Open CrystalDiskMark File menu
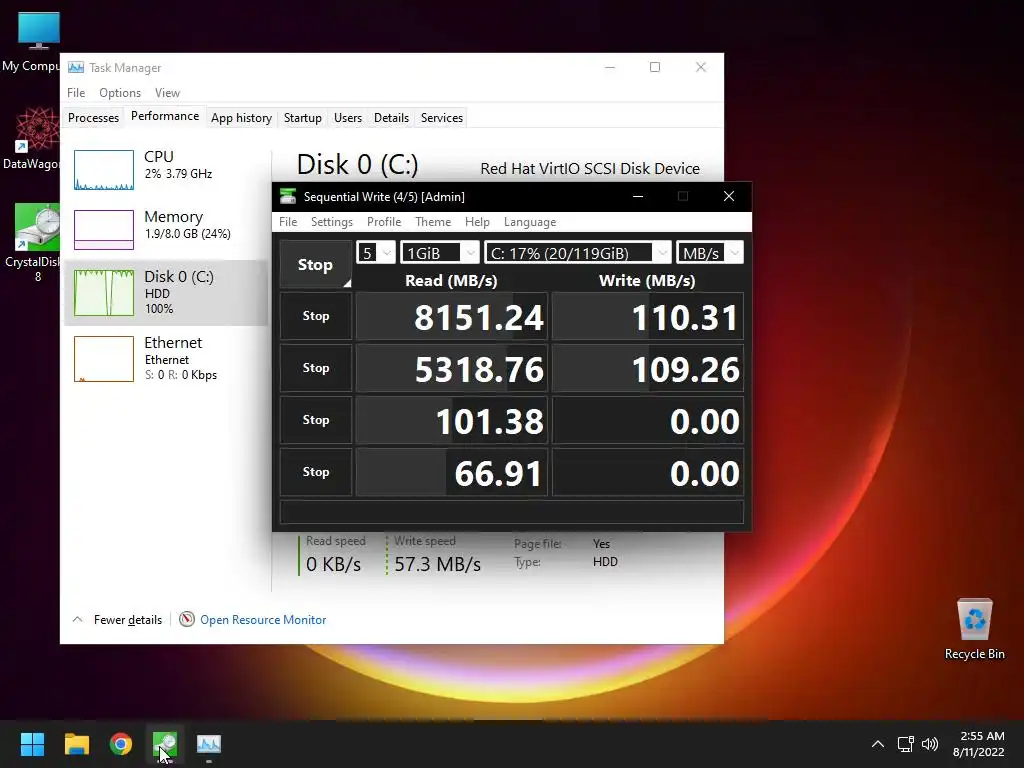 tap(288, 221)
